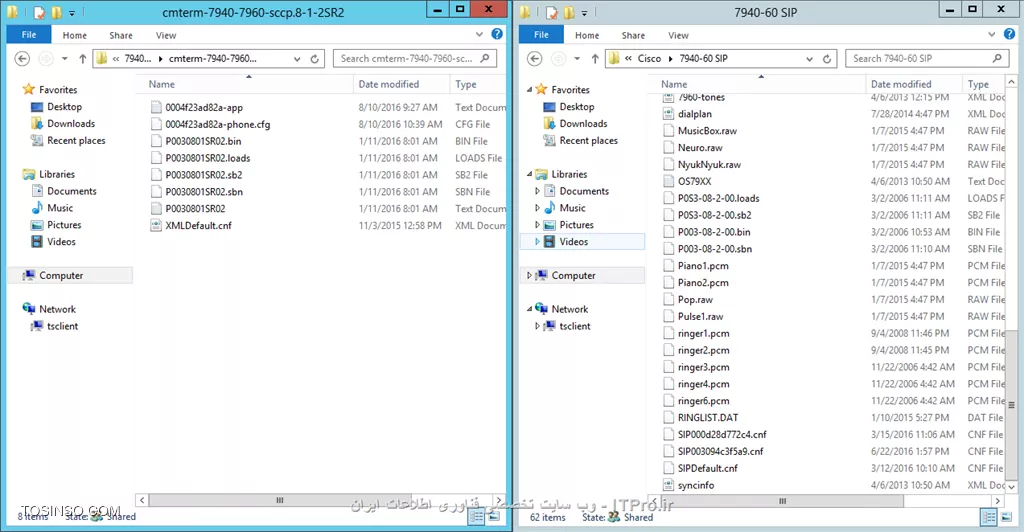Viewport: 1024px width, 532px height.
Task: Select tsclient in left window sidebar
Action: point(62,326)
